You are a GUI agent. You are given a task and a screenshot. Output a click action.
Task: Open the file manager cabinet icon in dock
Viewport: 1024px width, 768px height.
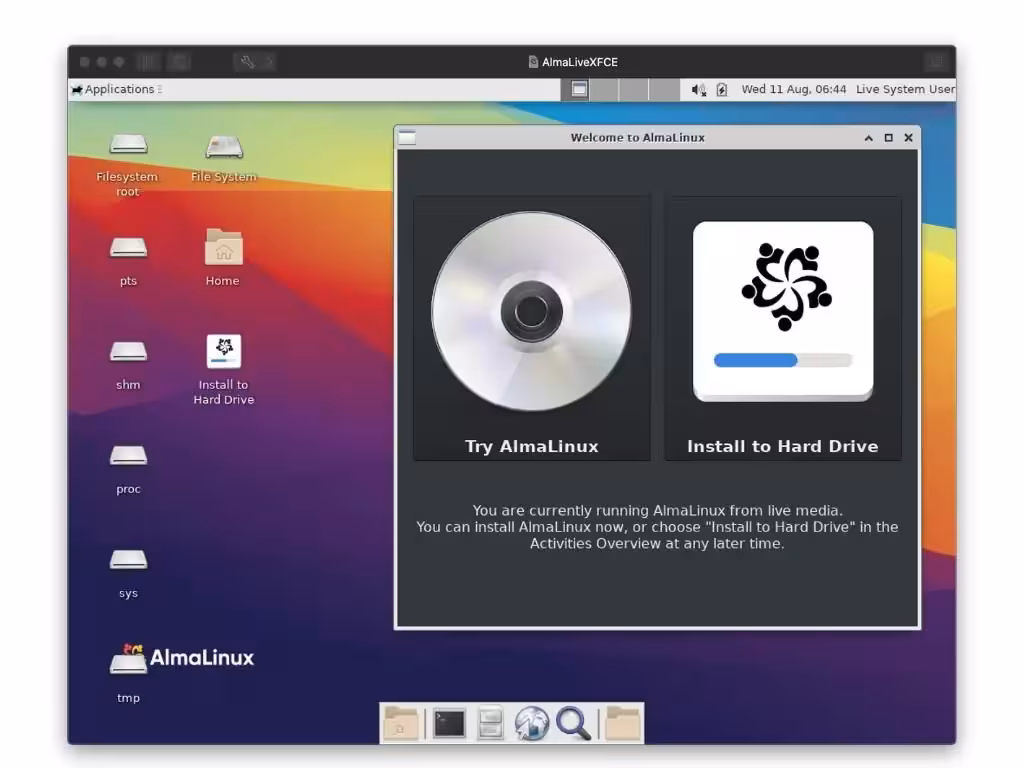click(490, 724)
